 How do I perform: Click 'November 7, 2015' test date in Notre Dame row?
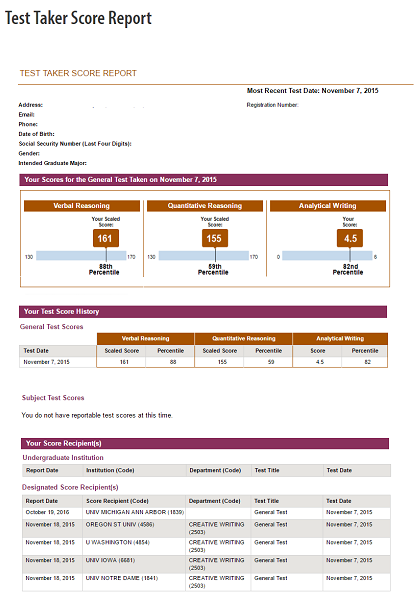point(349,578)
